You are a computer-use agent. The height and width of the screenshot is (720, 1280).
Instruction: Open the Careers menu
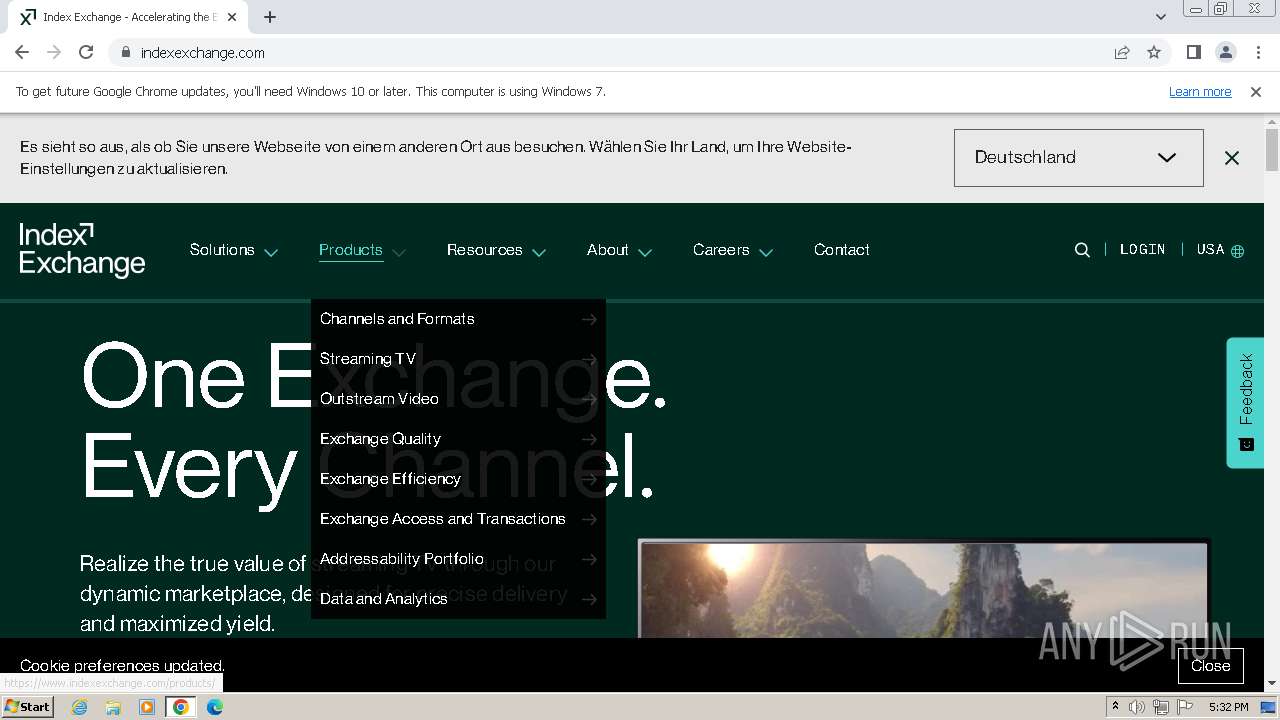[721, 250]
